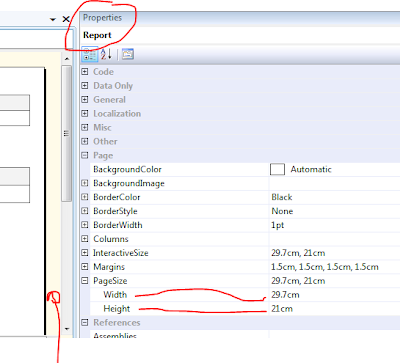
Task: Edit the BorderStyle value None
Action: [x=282, y=211]
